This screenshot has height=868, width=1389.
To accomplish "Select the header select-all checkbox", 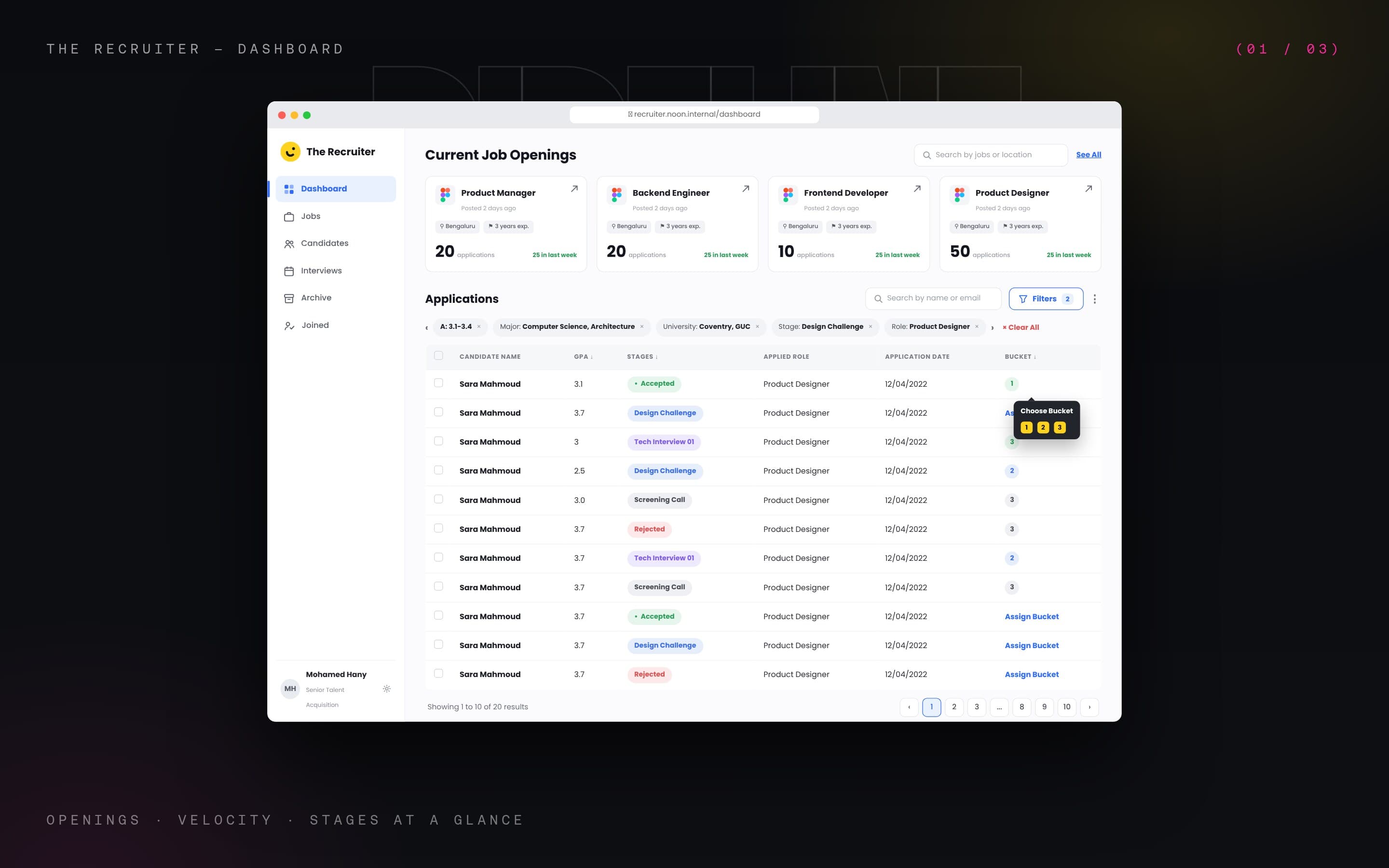I will click(438, 356).
